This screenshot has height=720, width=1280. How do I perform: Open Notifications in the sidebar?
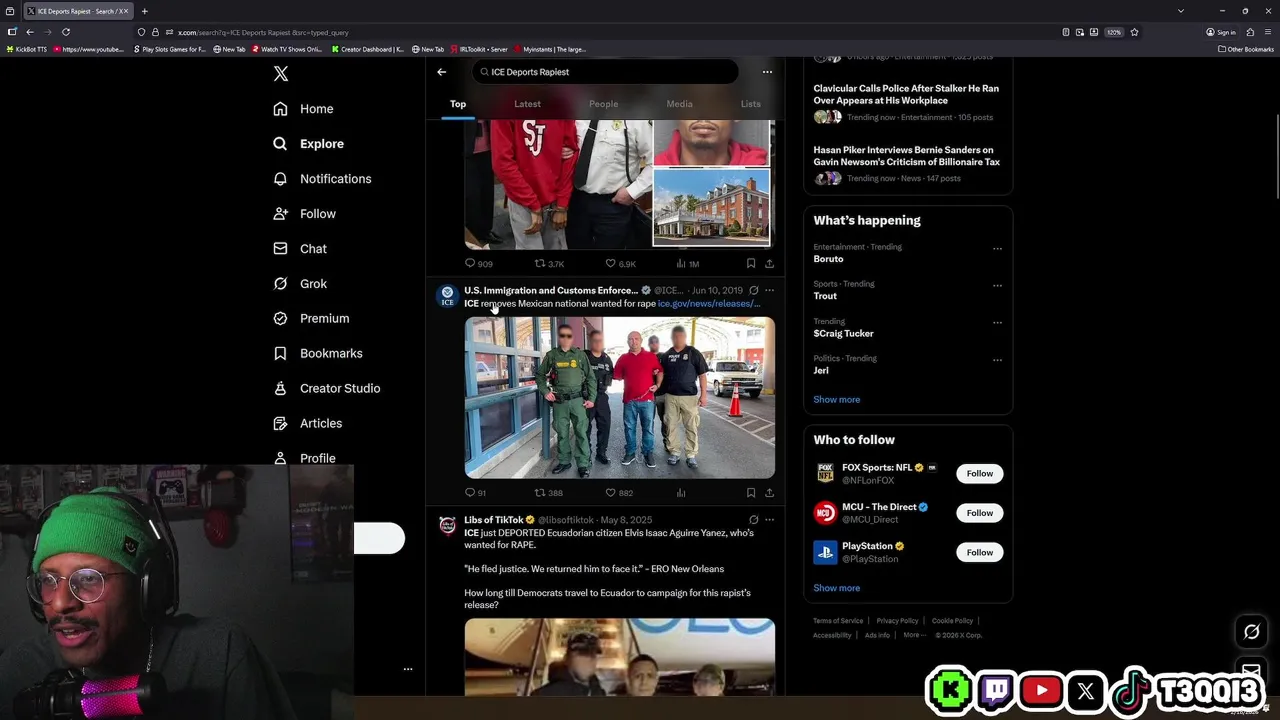click(322, 179)
